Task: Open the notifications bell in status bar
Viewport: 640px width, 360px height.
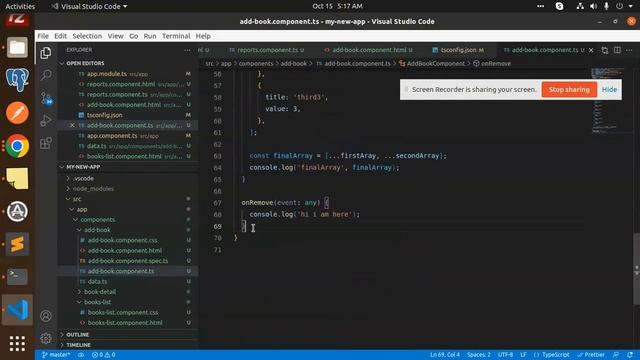Action: coord(630,355)
